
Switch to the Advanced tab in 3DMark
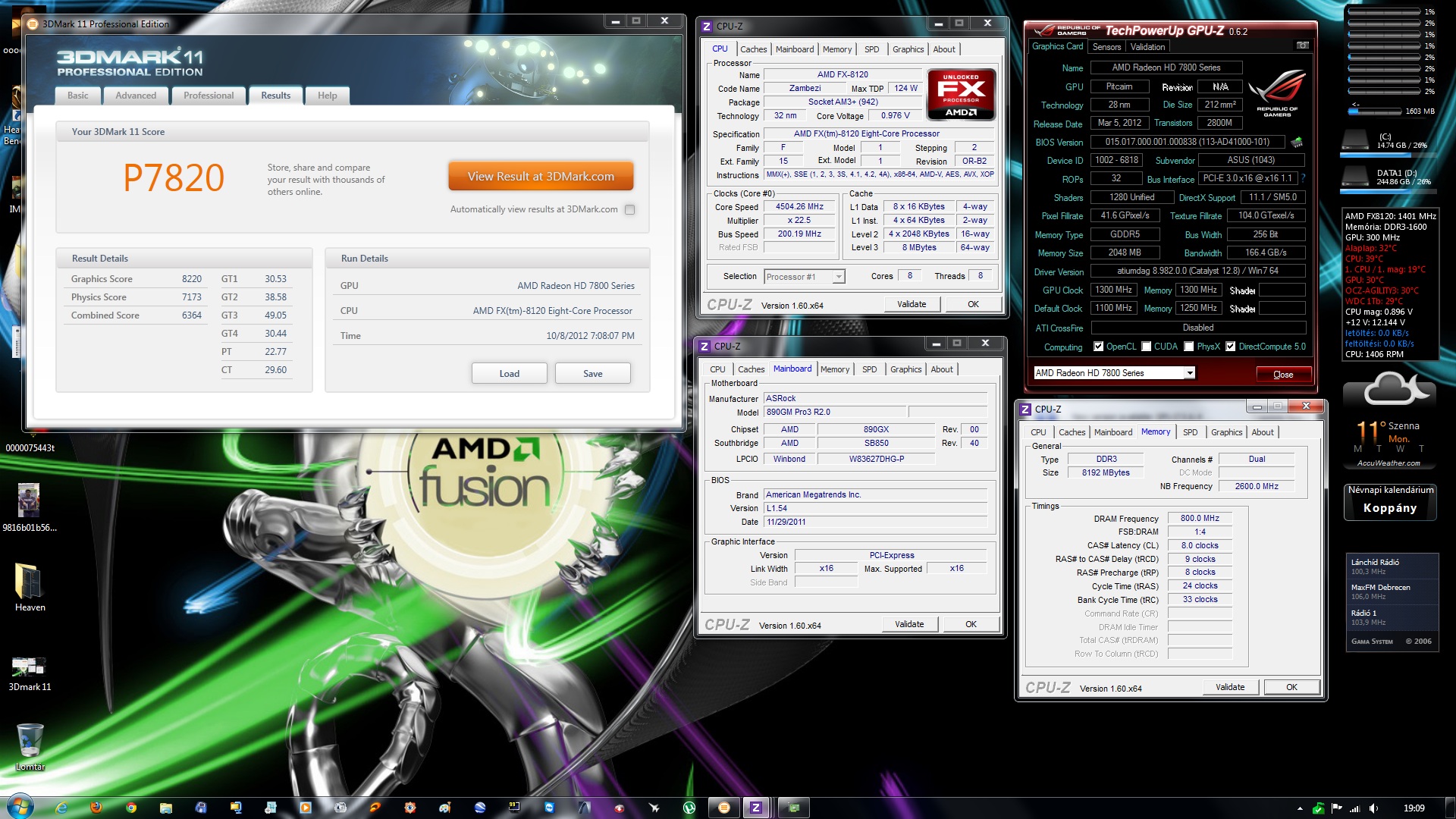click(x=136, y=96)
